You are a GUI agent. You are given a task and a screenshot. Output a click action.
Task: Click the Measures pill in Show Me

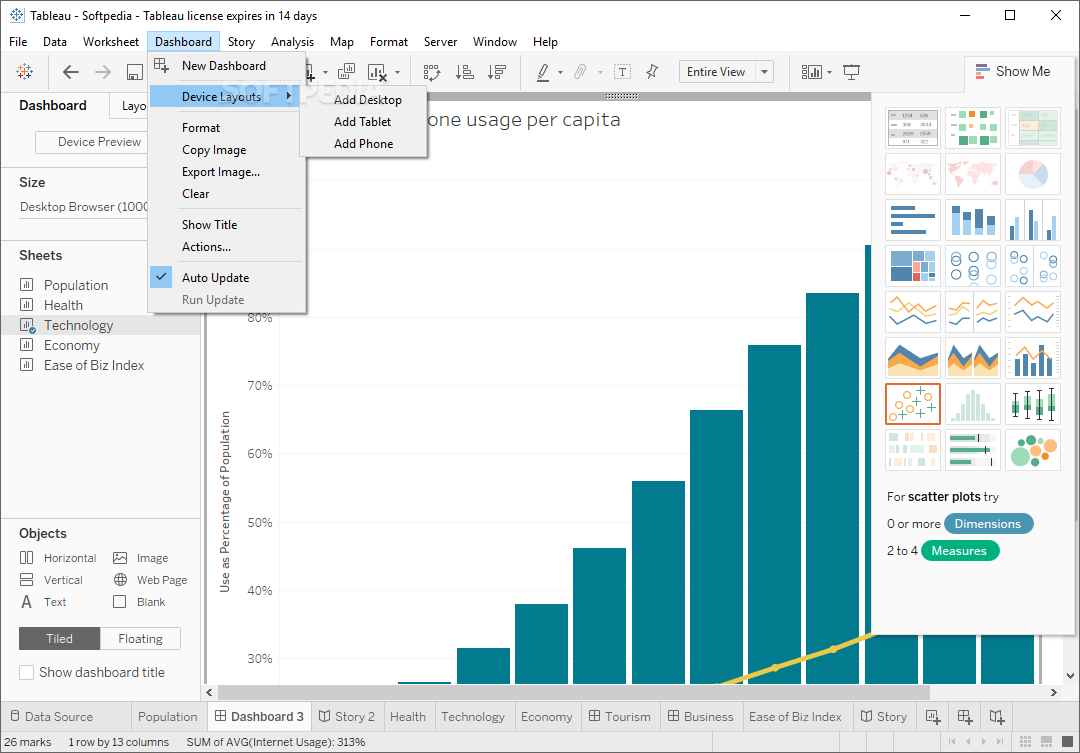pos(959,551)
